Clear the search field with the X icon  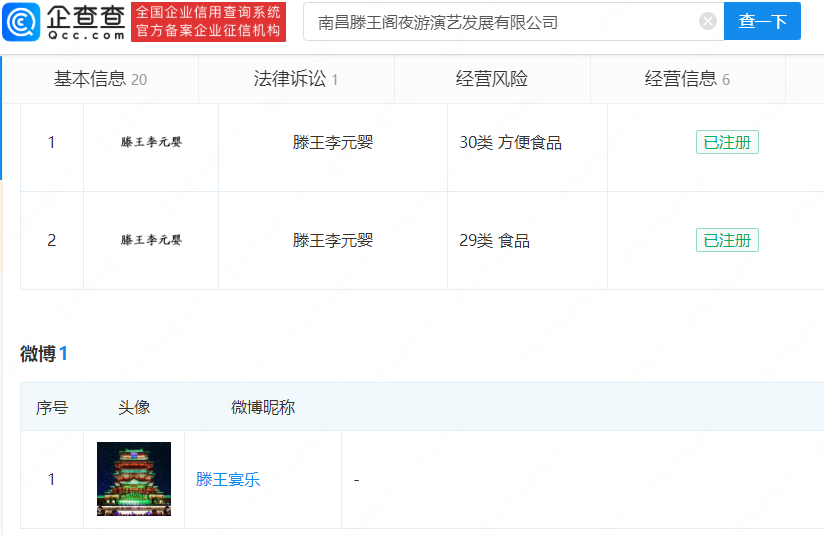708,22
